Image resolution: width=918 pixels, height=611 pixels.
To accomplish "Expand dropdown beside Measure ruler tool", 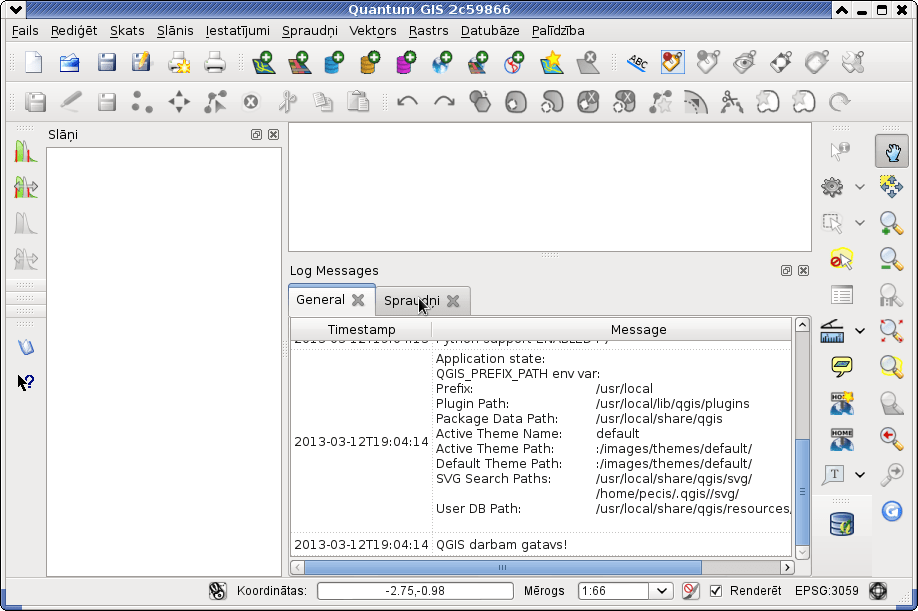I will [x=859, y=331].
